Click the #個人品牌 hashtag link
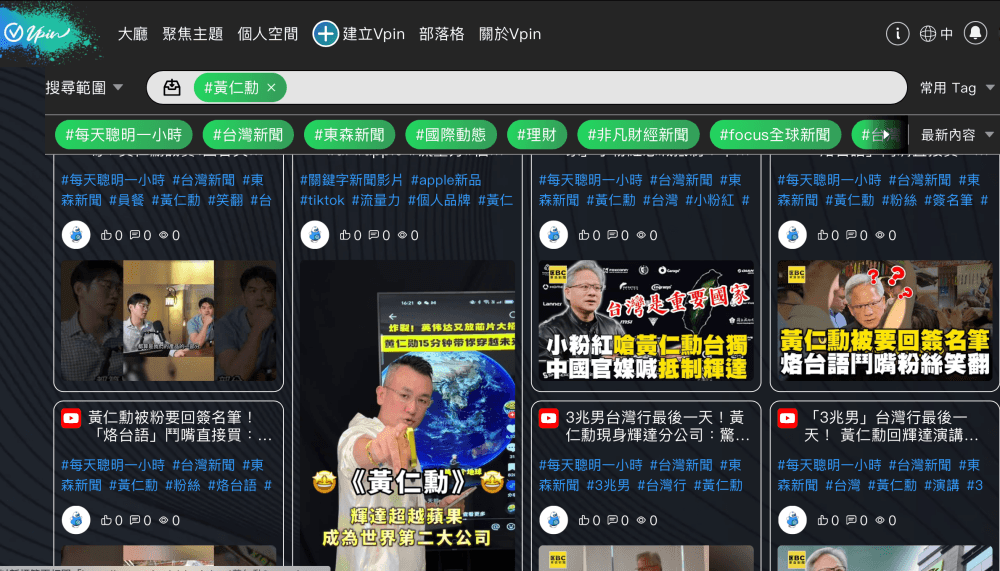 [x=439, y=200]
